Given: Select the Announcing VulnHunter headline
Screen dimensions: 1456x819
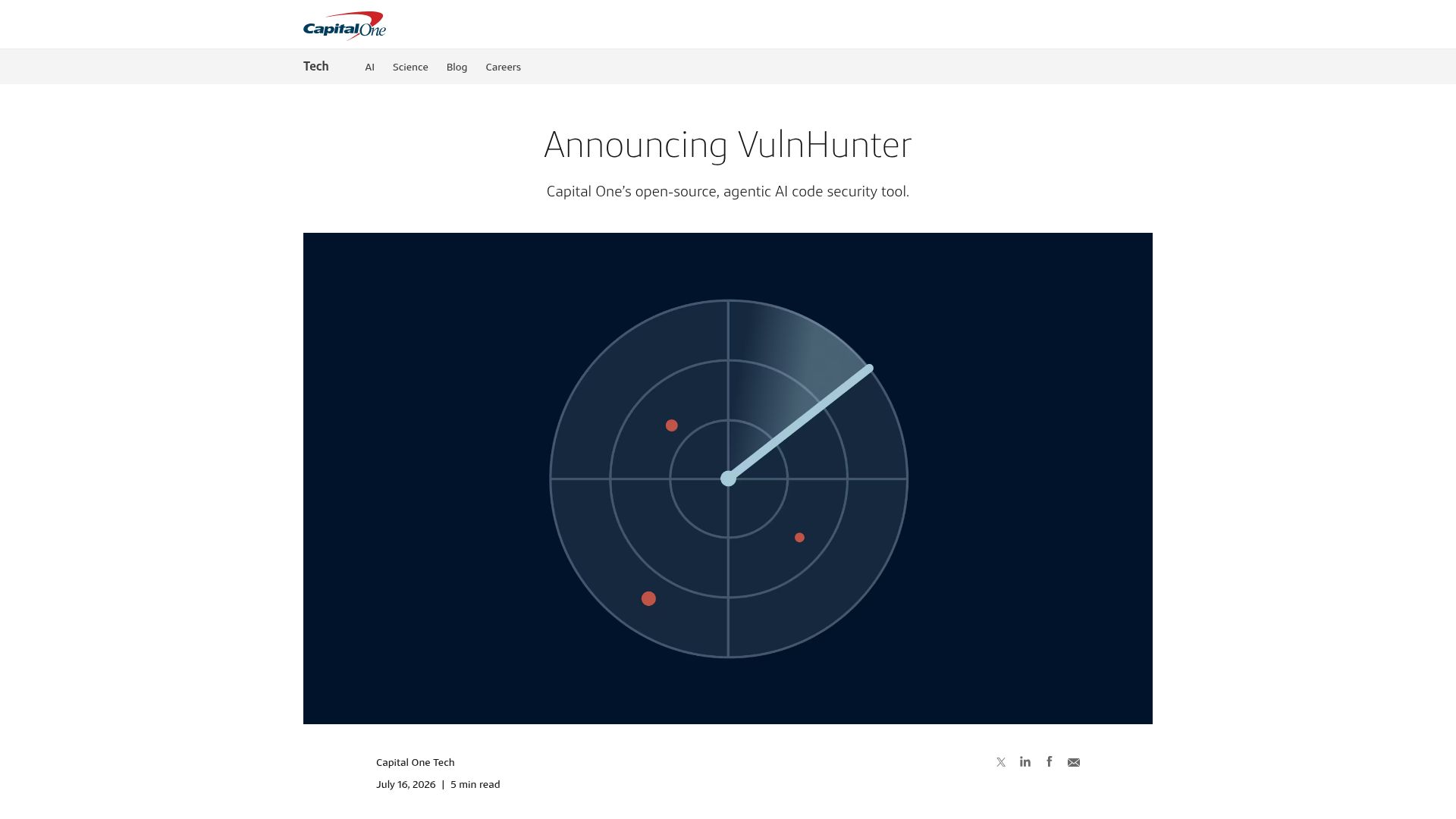Looking at the screenshot, I should 728,144.
